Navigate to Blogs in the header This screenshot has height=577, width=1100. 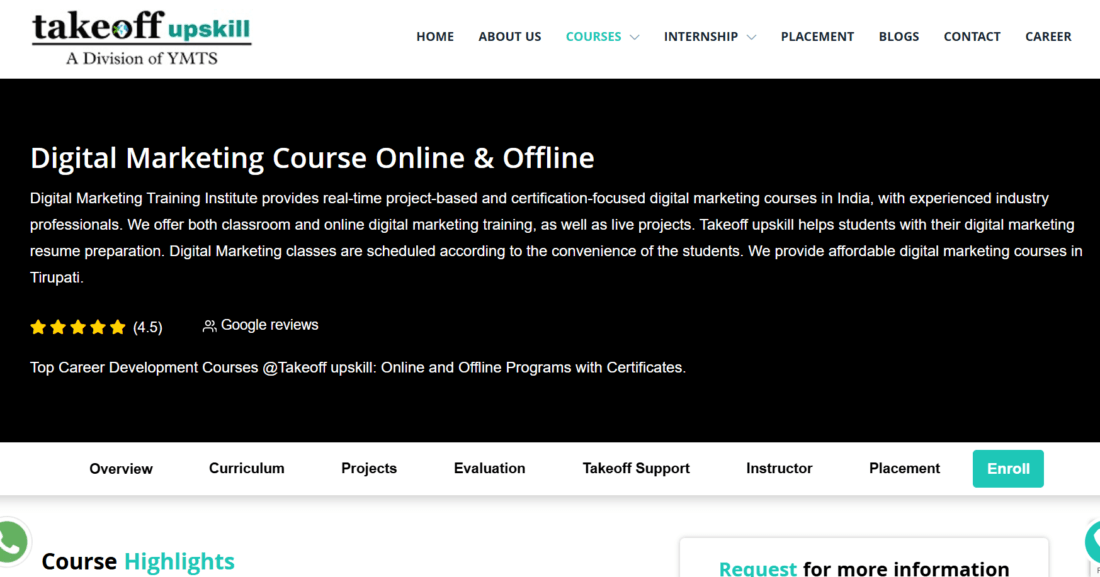tap(898, 36)
